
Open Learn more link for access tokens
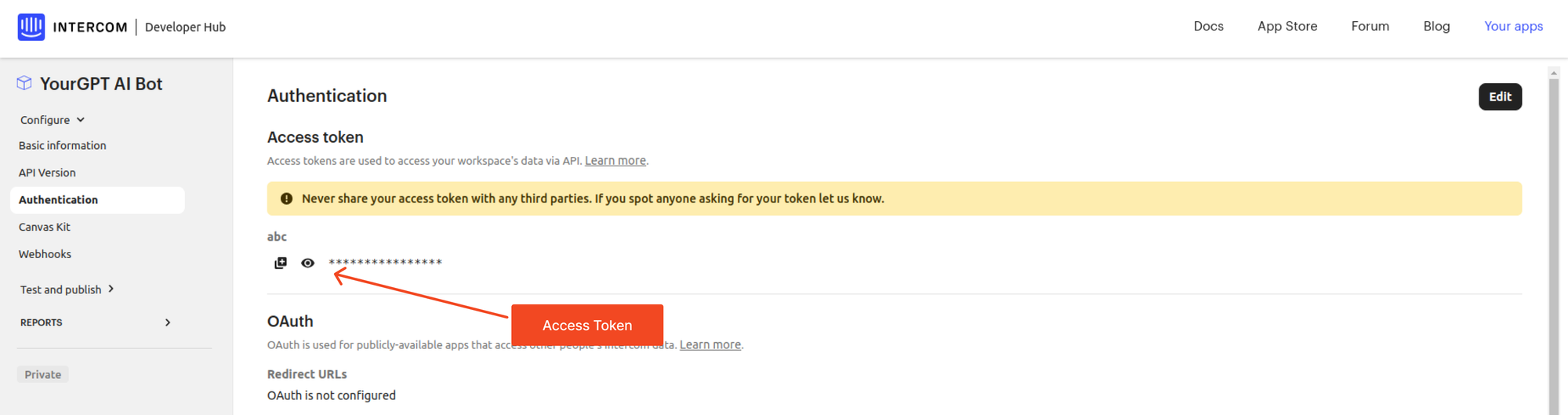coord(615,161)
